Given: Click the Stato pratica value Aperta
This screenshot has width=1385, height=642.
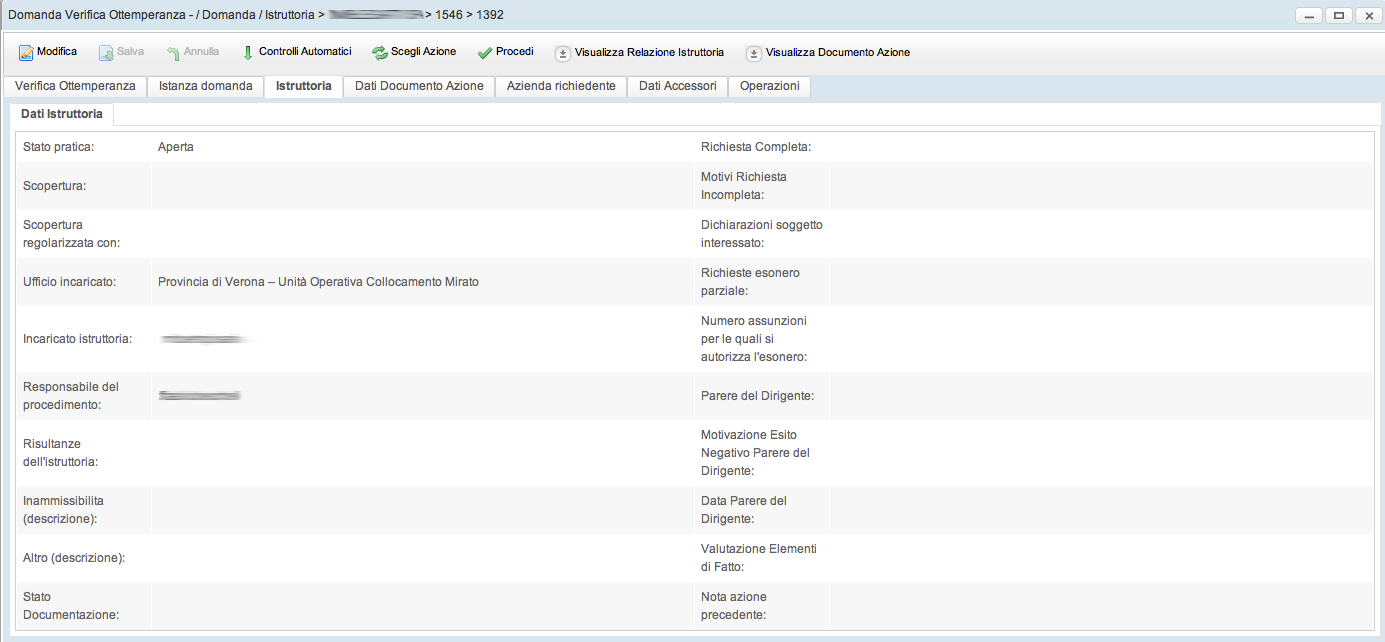Looking at the screenshot, I should [x=176, y=147].
